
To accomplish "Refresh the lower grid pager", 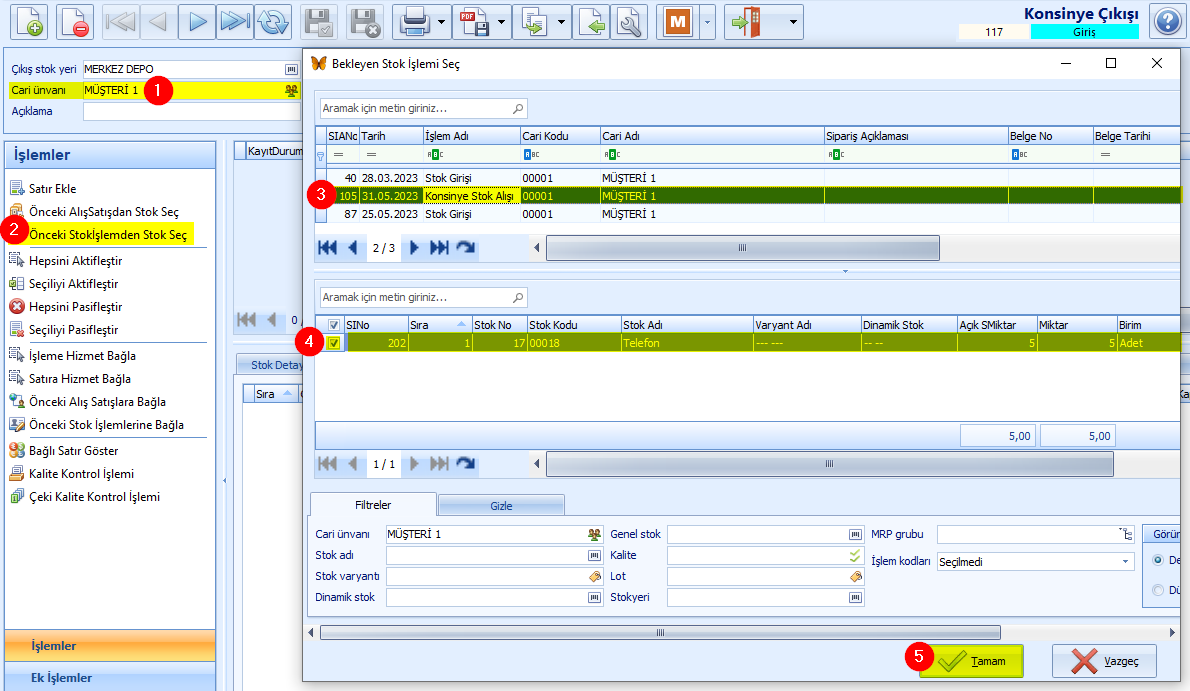I will [x=466, y=463].
